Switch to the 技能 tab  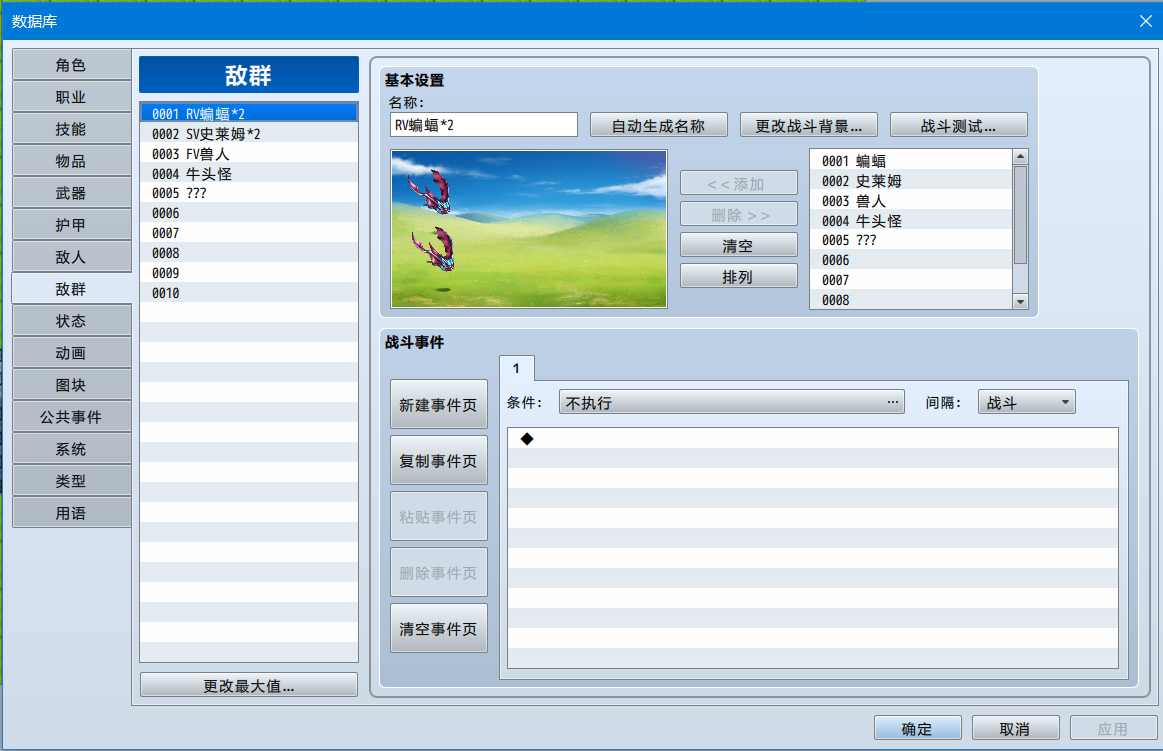click(71, 129)
